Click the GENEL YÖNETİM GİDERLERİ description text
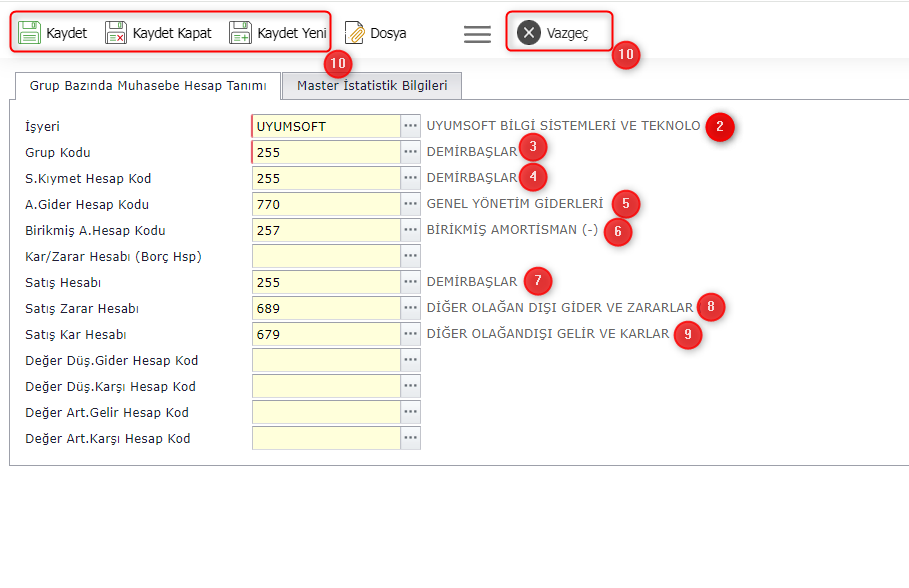This screenshot has height=588, width=909. pyautogui.click(x=515, y=204)
